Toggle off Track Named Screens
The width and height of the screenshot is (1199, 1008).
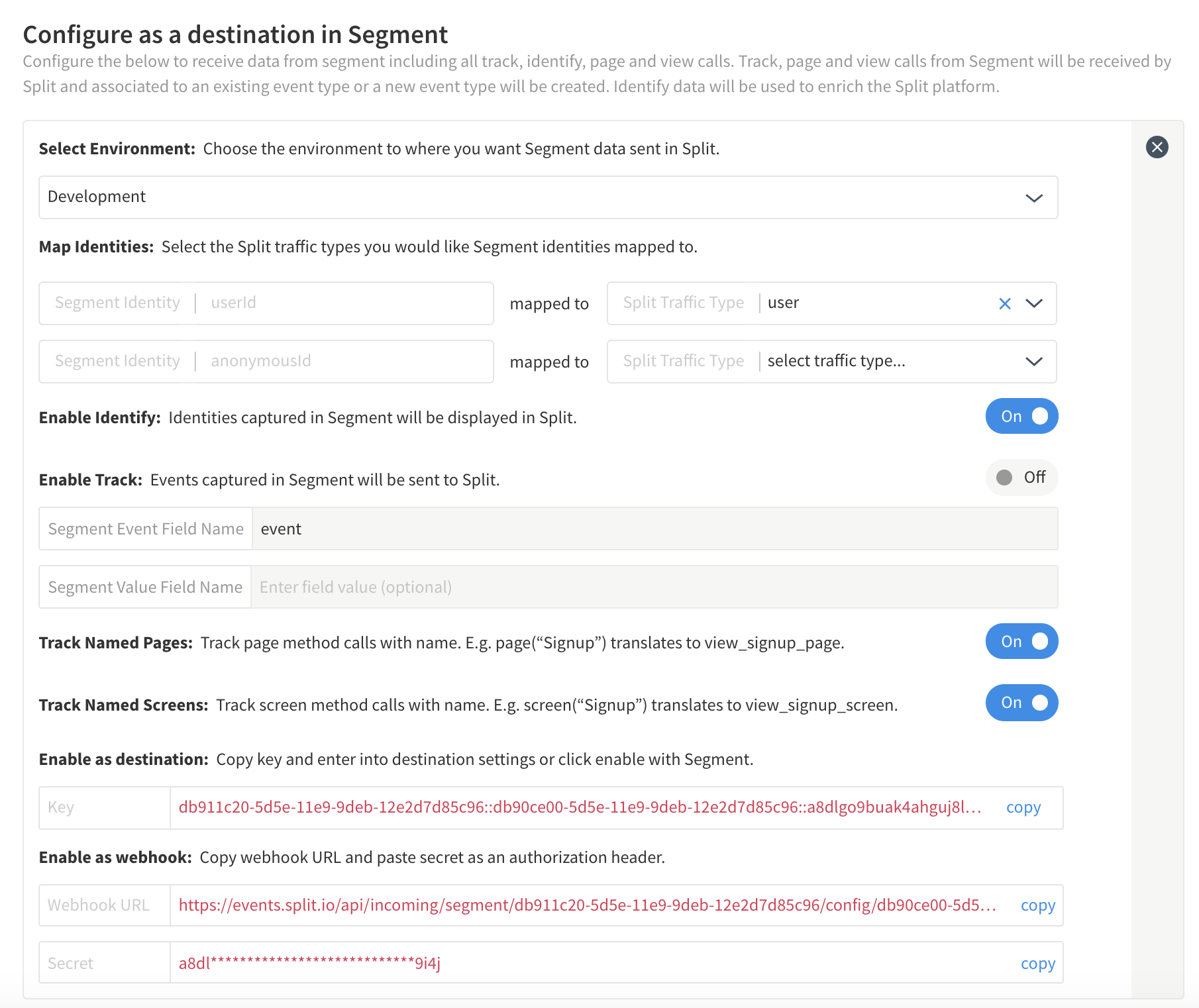point(1021,703)
